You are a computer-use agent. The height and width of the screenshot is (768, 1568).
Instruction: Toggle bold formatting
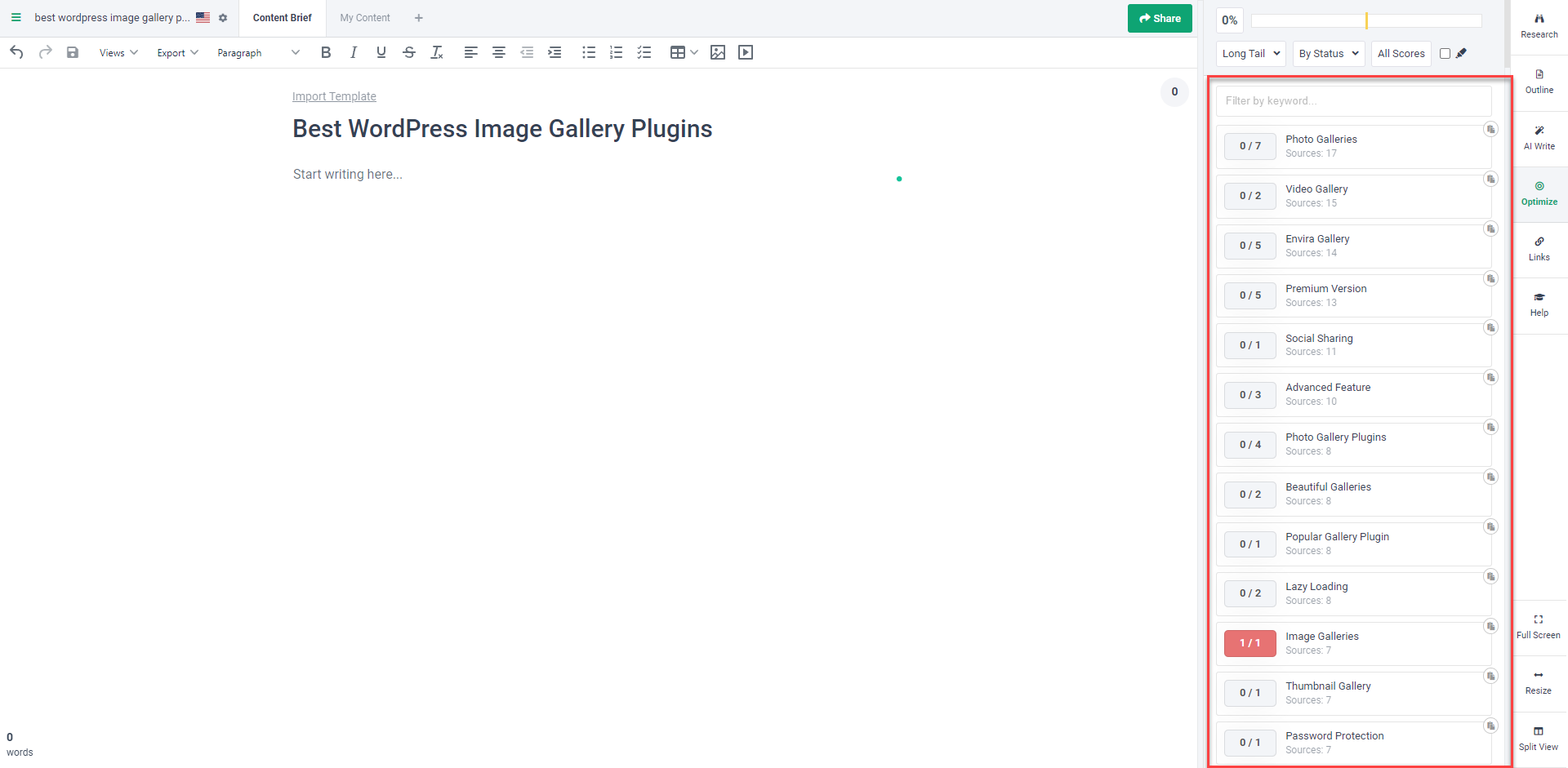(x=326, y=52)
